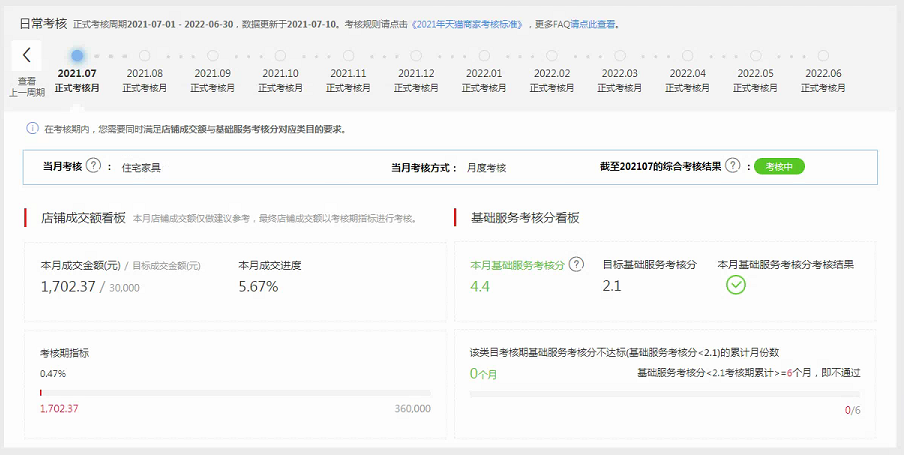Select the 2021.09 timeline marker circle
The image size is (904, 455).
(x=213, y=55)
